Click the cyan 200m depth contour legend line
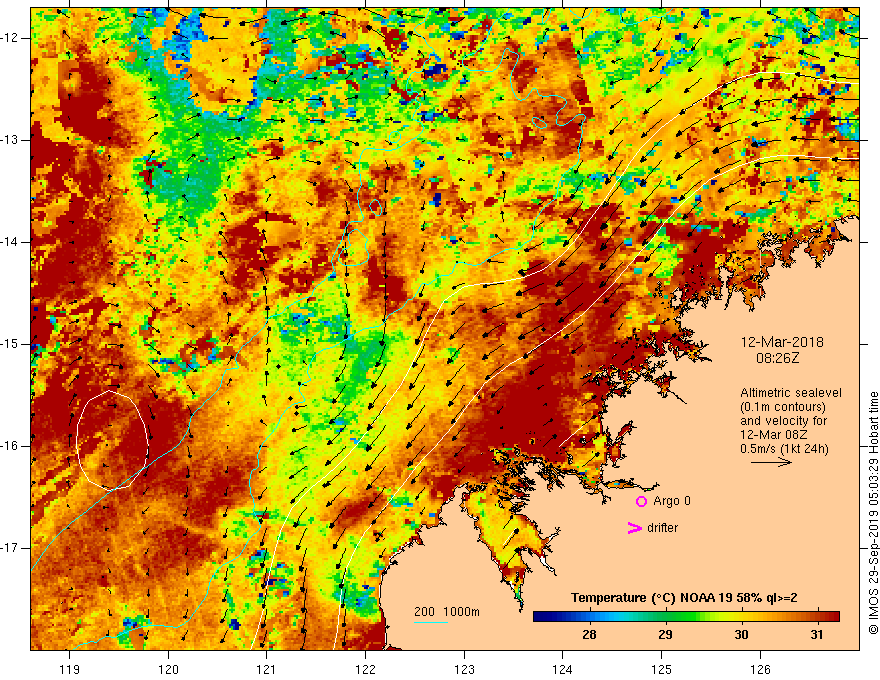Image resolution: width=880 pixels, height=680 pixels. (430, 622)
